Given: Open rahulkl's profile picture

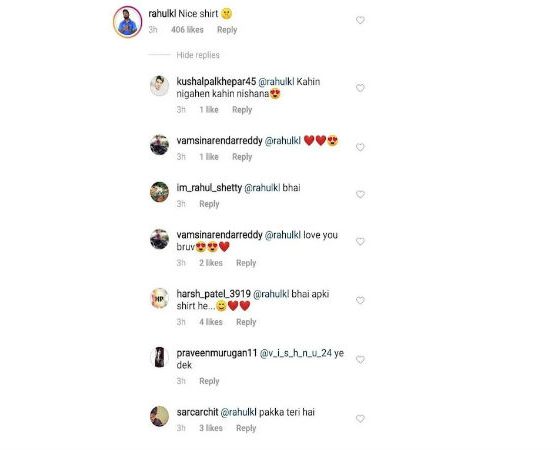Looking at the screenshot, I should tap(128, 22).
